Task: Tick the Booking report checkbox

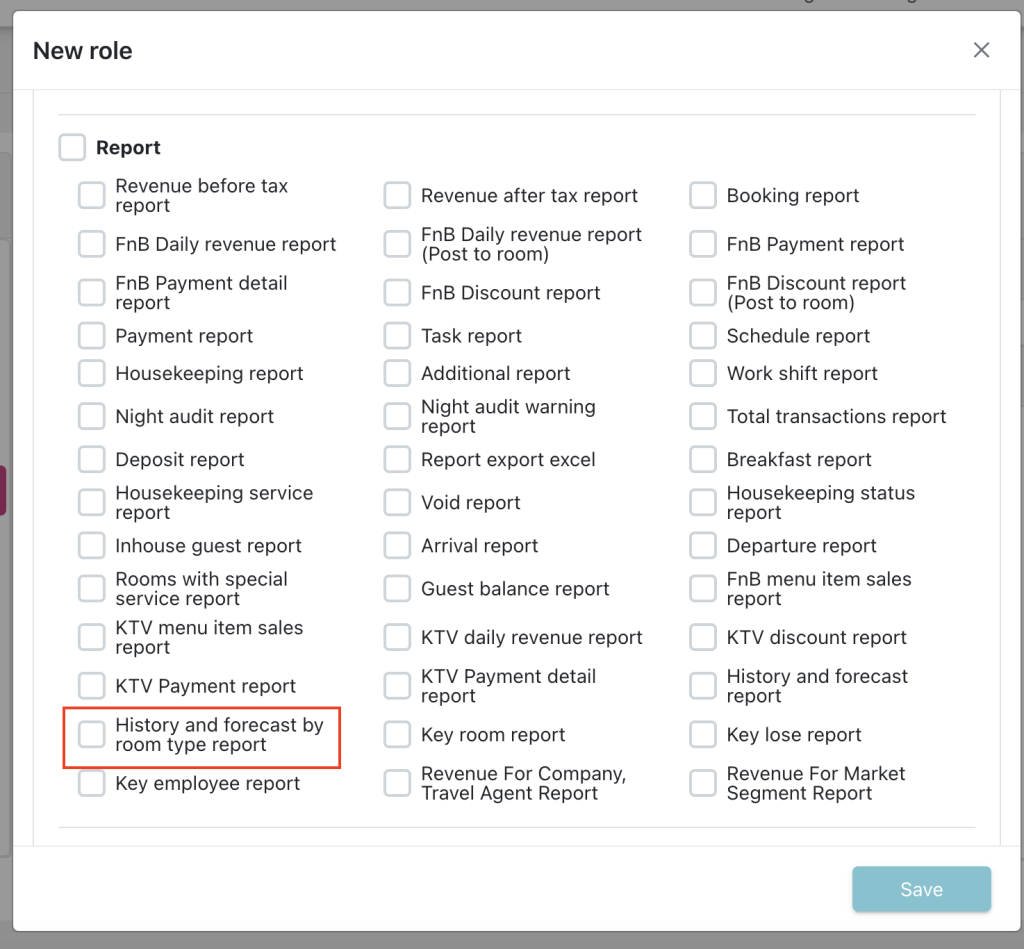Action: pyautogui.click(x=703, y=196)
